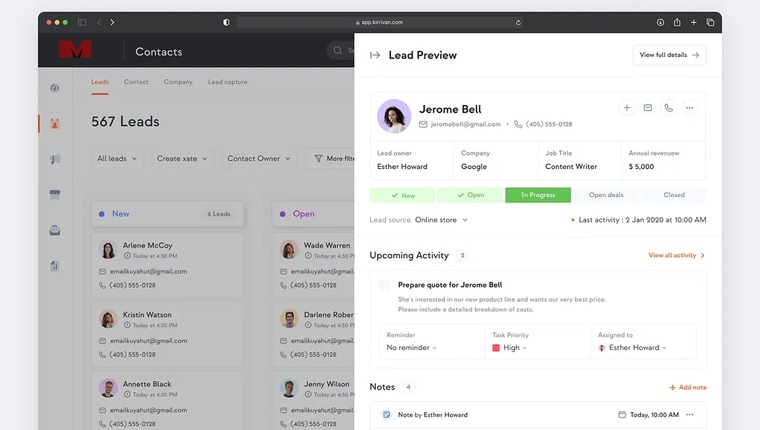Image resolution: width=760 pixels, height=430 pixels.
Task: Open the No reminder dropdown
Action: (x=412, y=348)
